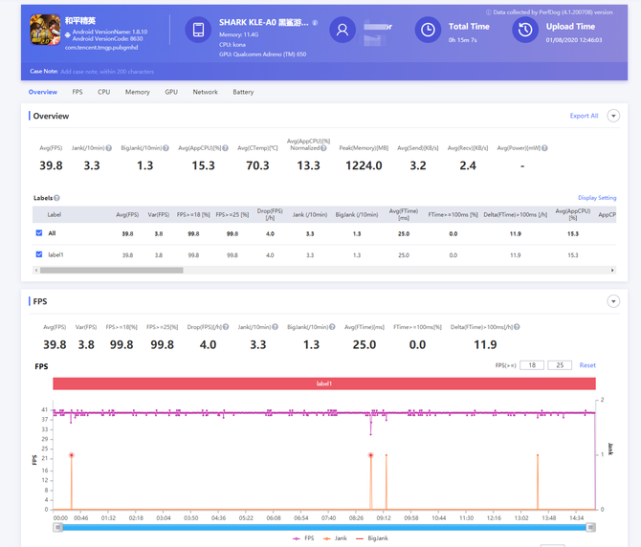641x547 pixels.
Task: Click the FPS threshold field showing 18
Action: point(534,365)
